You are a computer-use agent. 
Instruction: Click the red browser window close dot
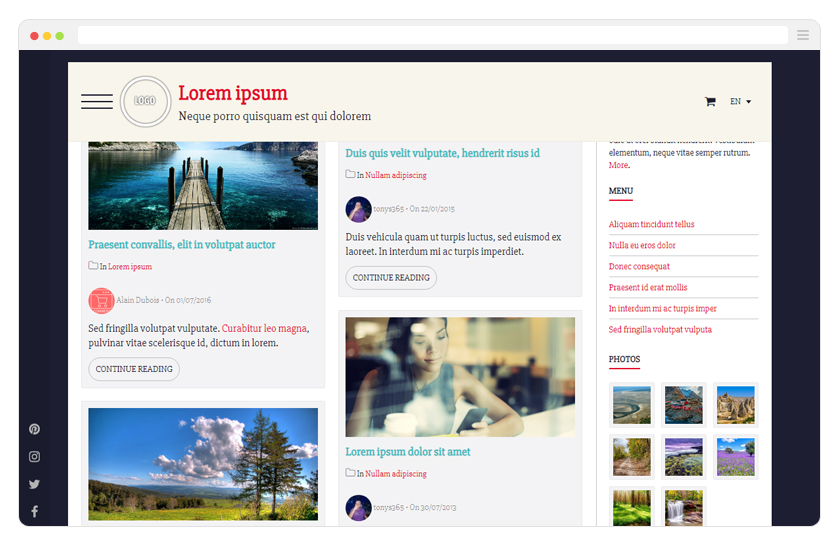coord(34,36)
